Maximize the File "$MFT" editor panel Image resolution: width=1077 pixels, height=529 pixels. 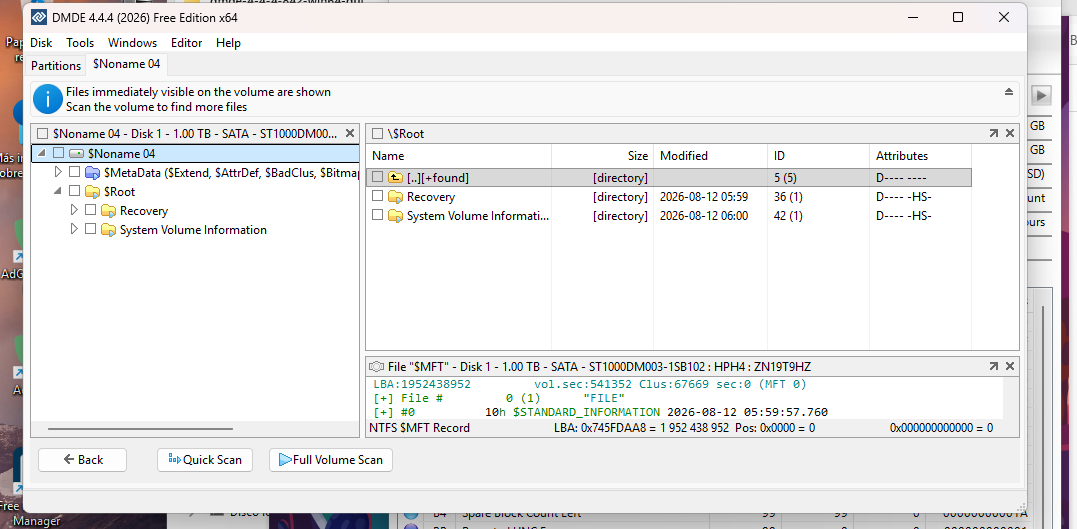pyautogui.click(x=993, y=367)
